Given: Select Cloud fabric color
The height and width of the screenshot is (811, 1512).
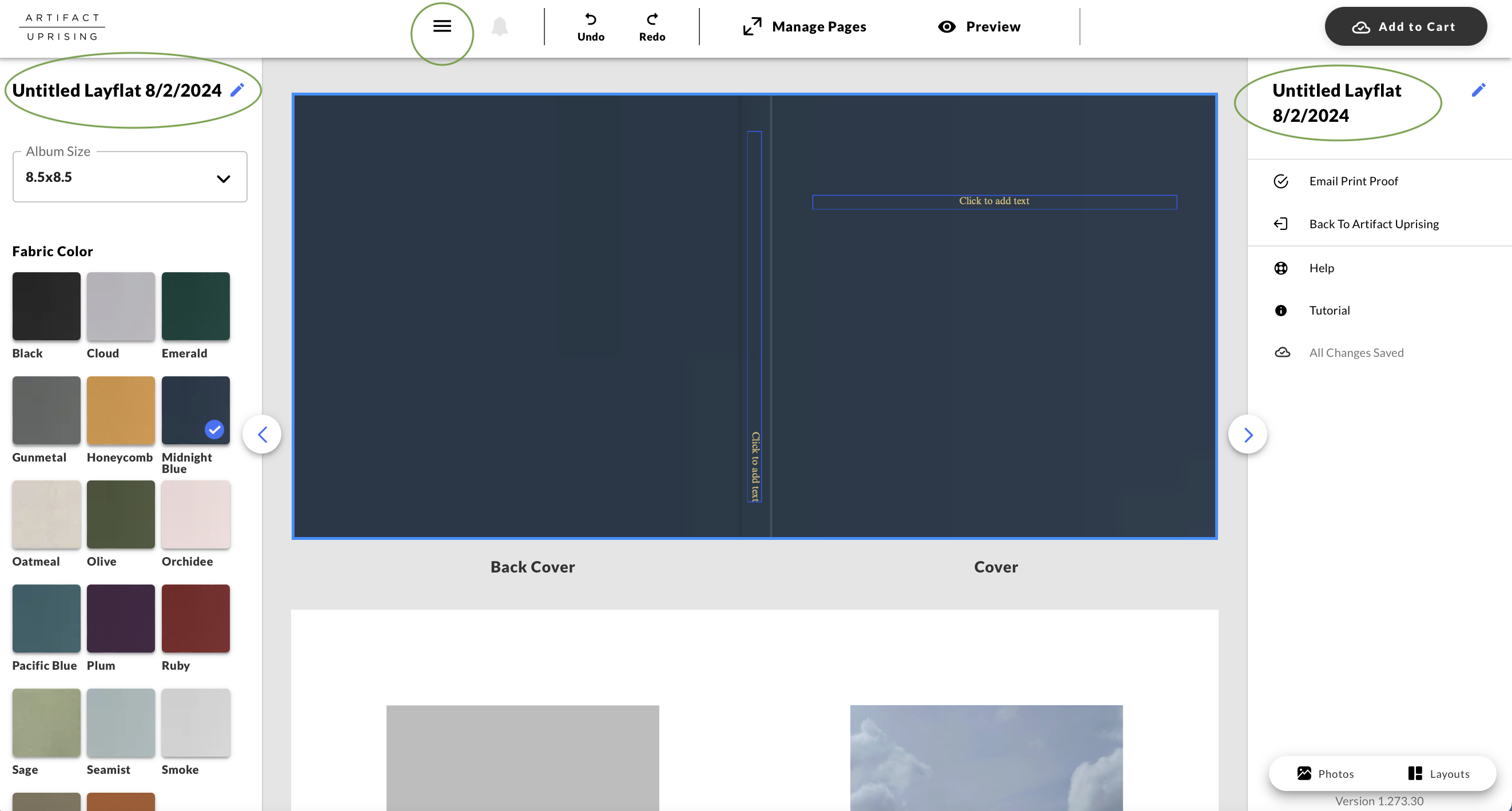Looking at the screenshot, I should coord(121,306).
